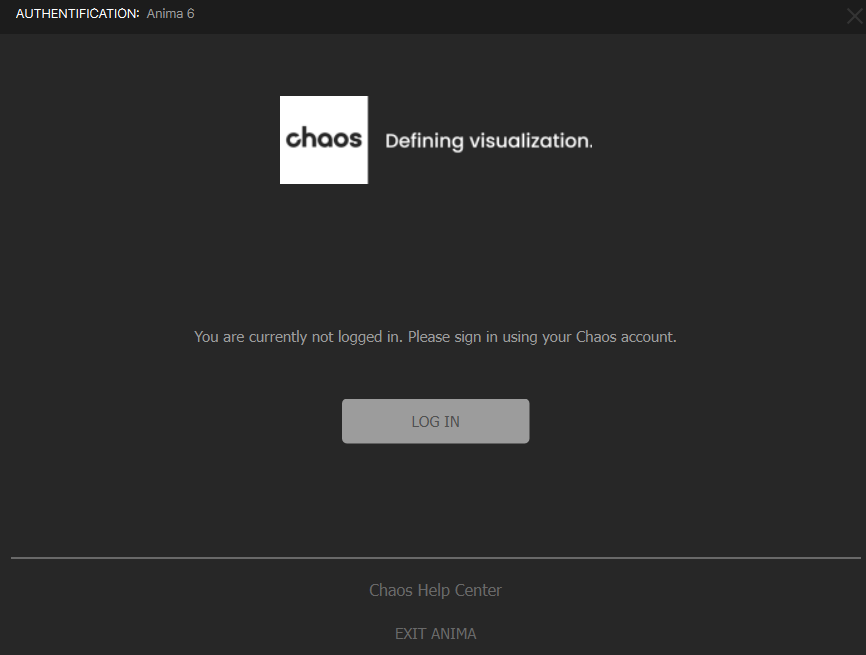Click the blank space between LOG IN and separator
This screenshot has width=866, height=655.
(435, 500)
